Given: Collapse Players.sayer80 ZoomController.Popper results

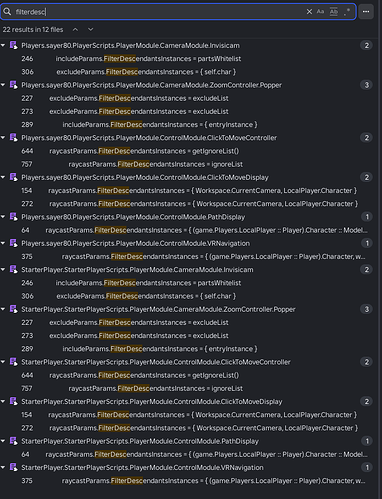Looking at the screenshot, I should (3, 85).
